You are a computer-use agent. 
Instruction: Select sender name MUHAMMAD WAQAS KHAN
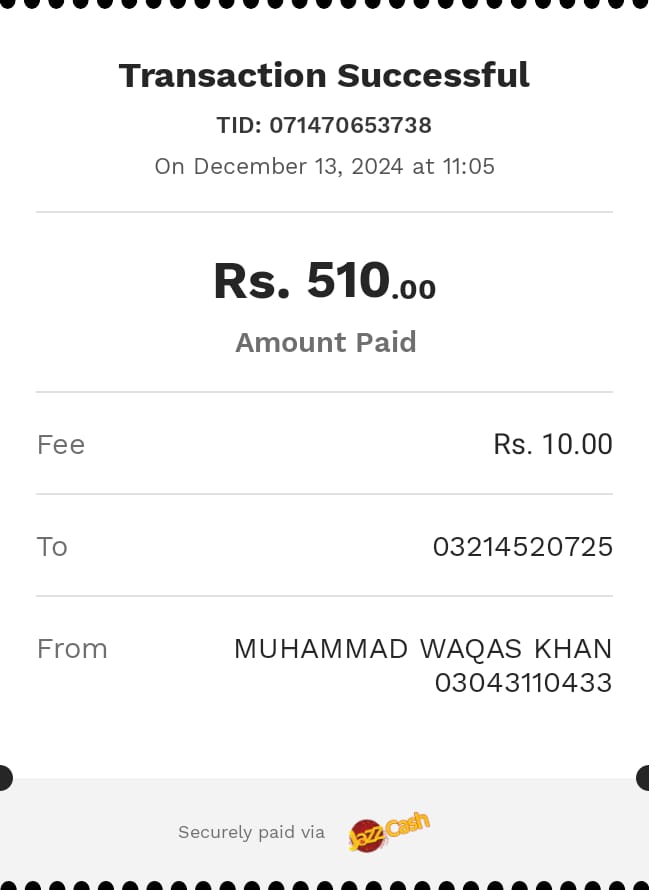tap(422, 649)
